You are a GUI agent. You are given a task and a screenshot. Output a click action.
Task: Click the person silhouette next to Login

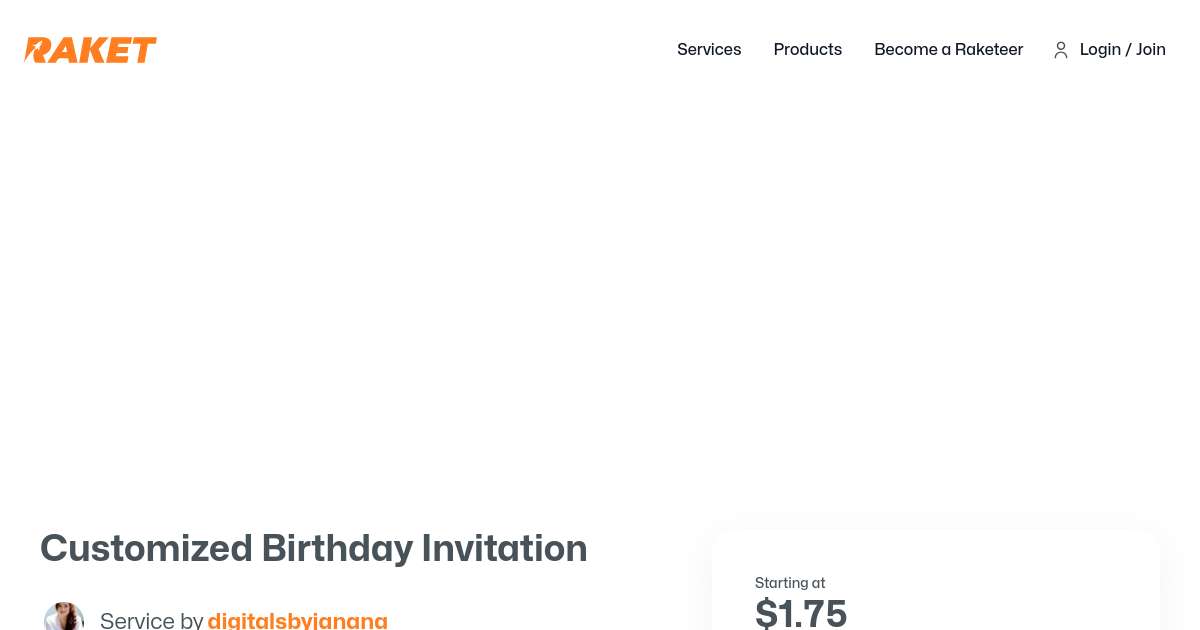(x=1061, y=50)
